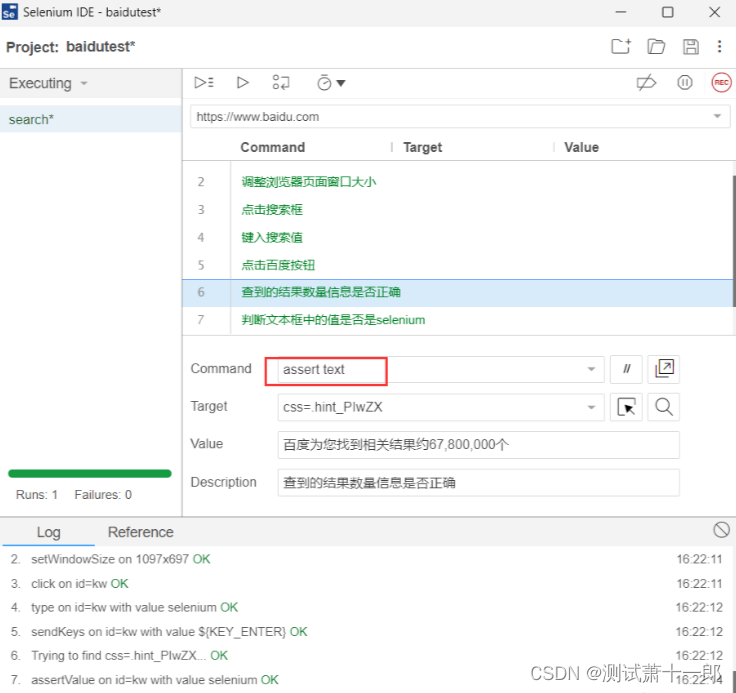
Task: Switch to the Reference tab
Action: point(140,532)
